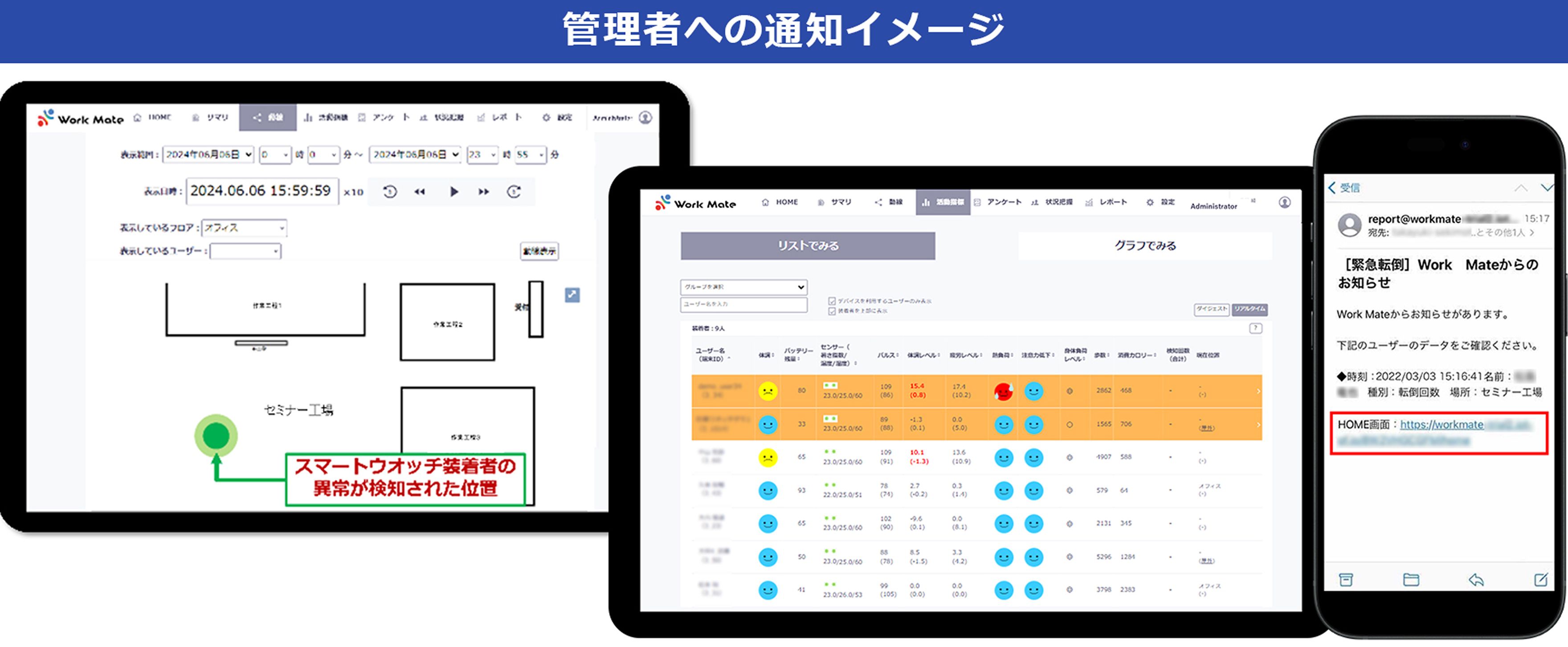Open アンケート in the center tablet navigation

[x=998, y=202]
